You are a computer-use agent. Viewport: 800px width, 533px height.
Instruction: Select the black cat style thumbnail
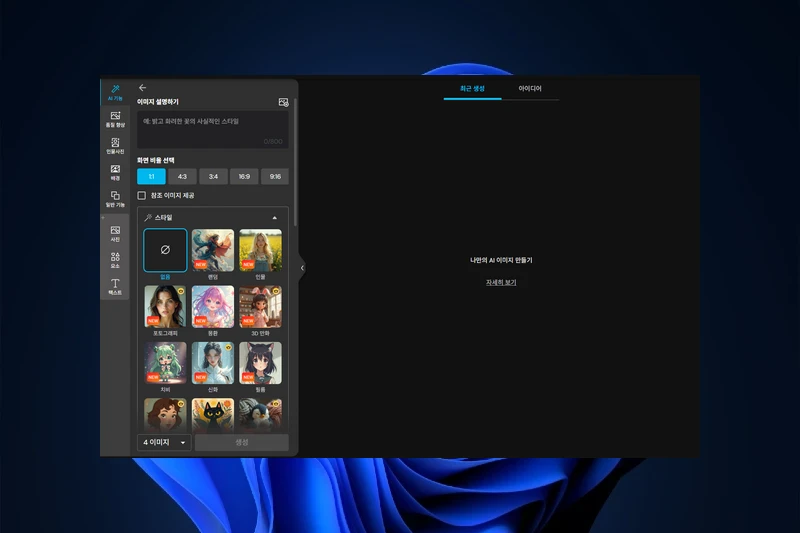tap(213, 415)
